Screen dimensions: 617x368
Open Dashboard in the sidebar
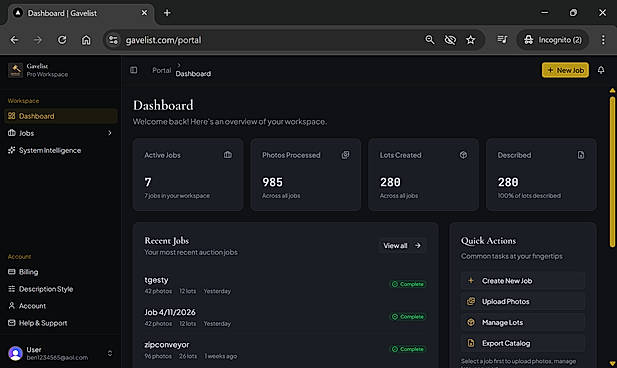click(x=61, y=116)
